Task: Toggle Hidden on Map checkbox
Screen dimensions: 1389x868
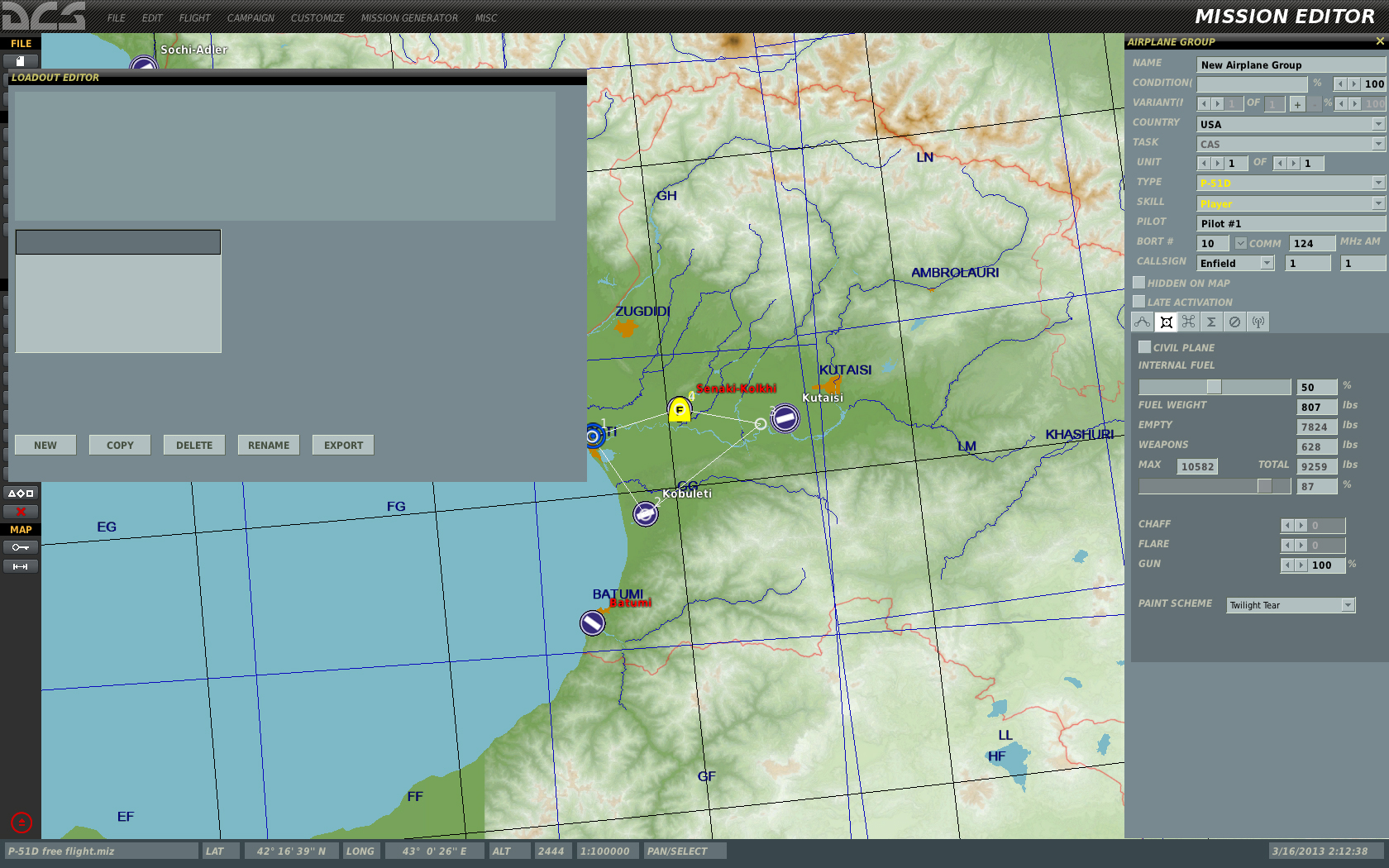Action: [x=1139, y=283]
